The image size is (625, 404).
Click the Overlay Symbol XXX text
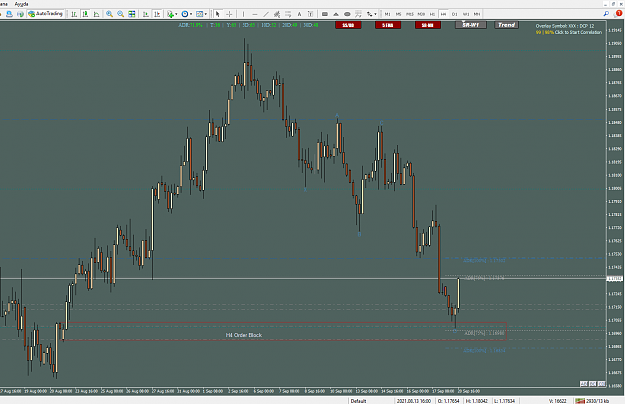pos(564,26)
